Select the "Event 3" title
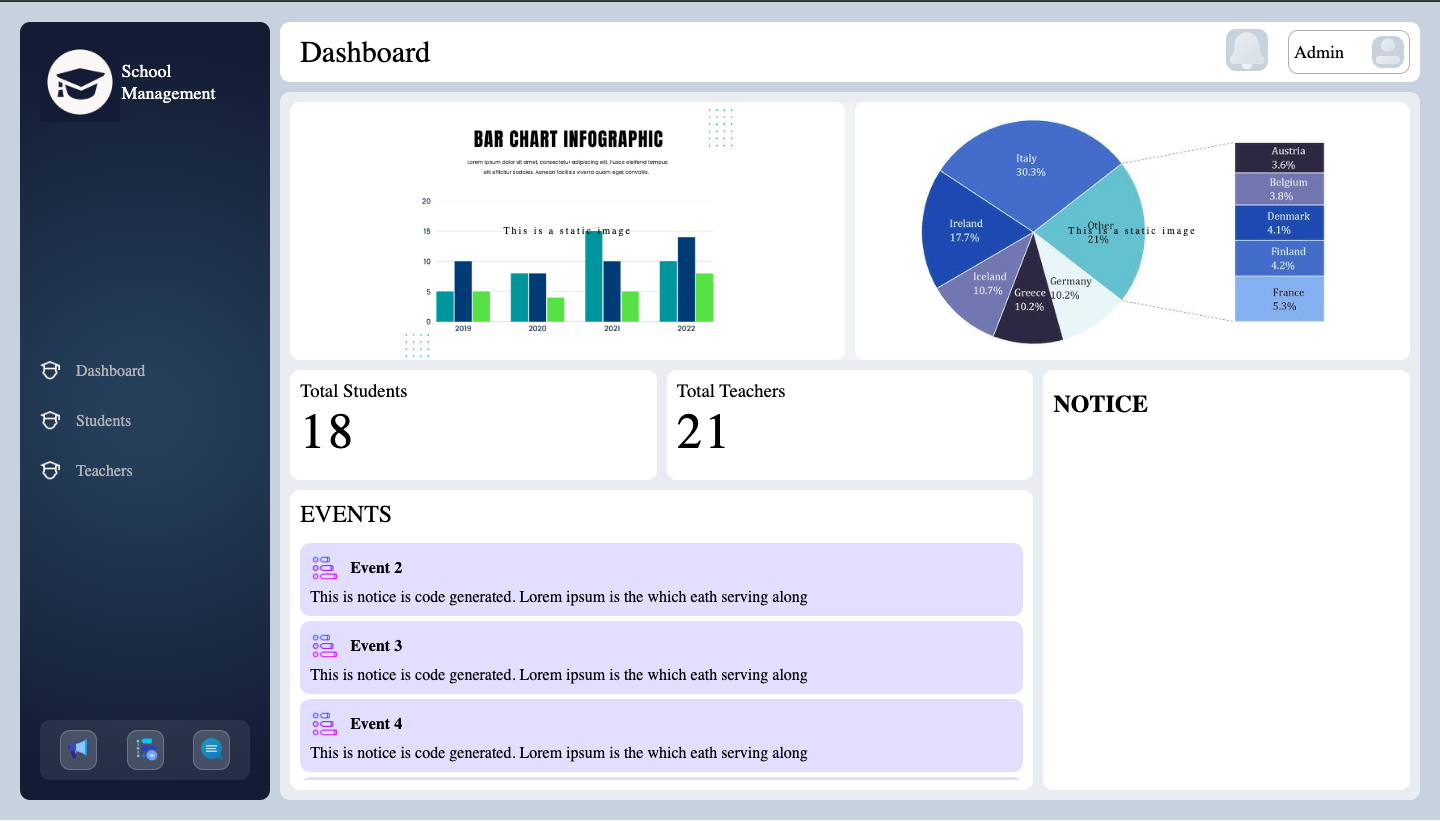 [376, 646]
